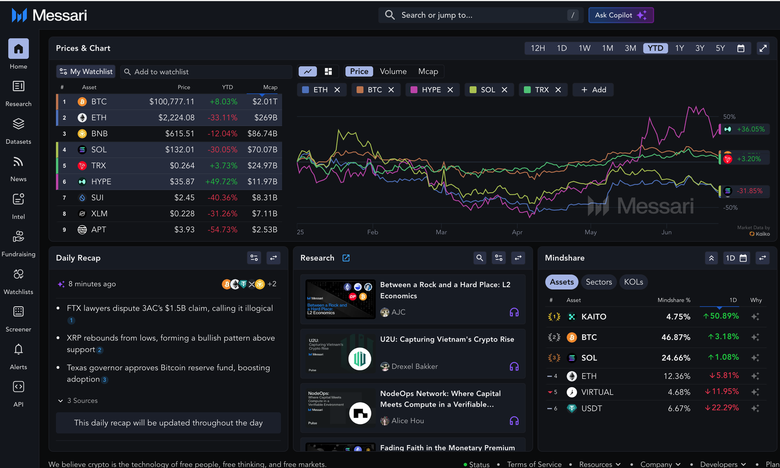Remove TRX from the chart
The width and height of the screenshot is (780, 468).
tap(558, 90)
